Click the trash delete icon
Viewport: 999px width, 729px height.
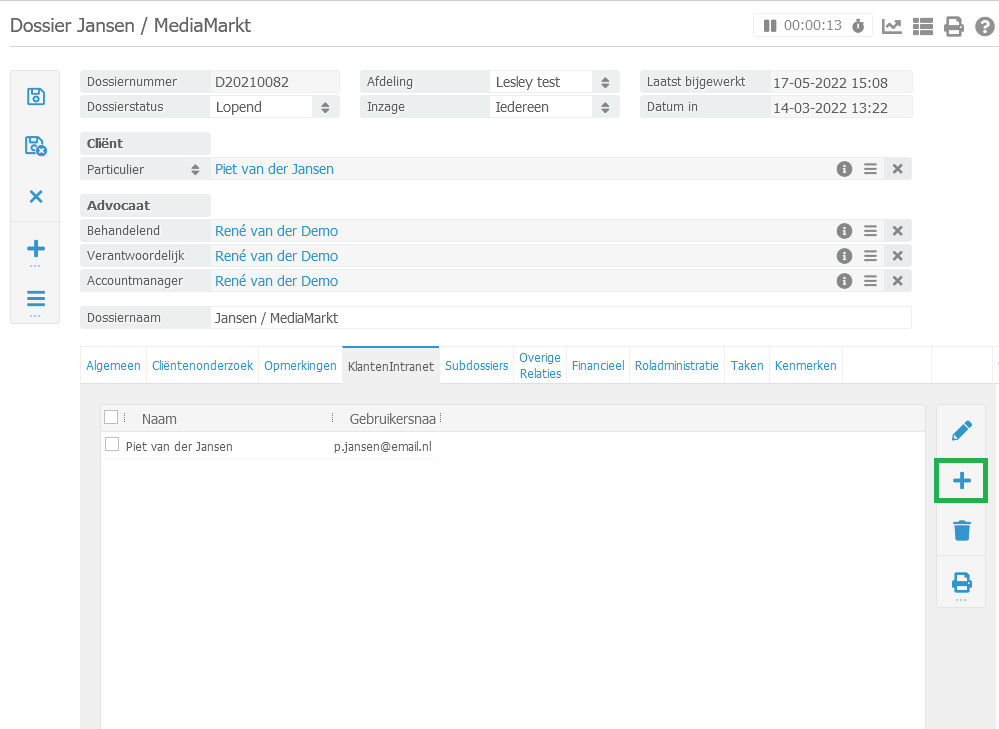(x=961, y=530)
